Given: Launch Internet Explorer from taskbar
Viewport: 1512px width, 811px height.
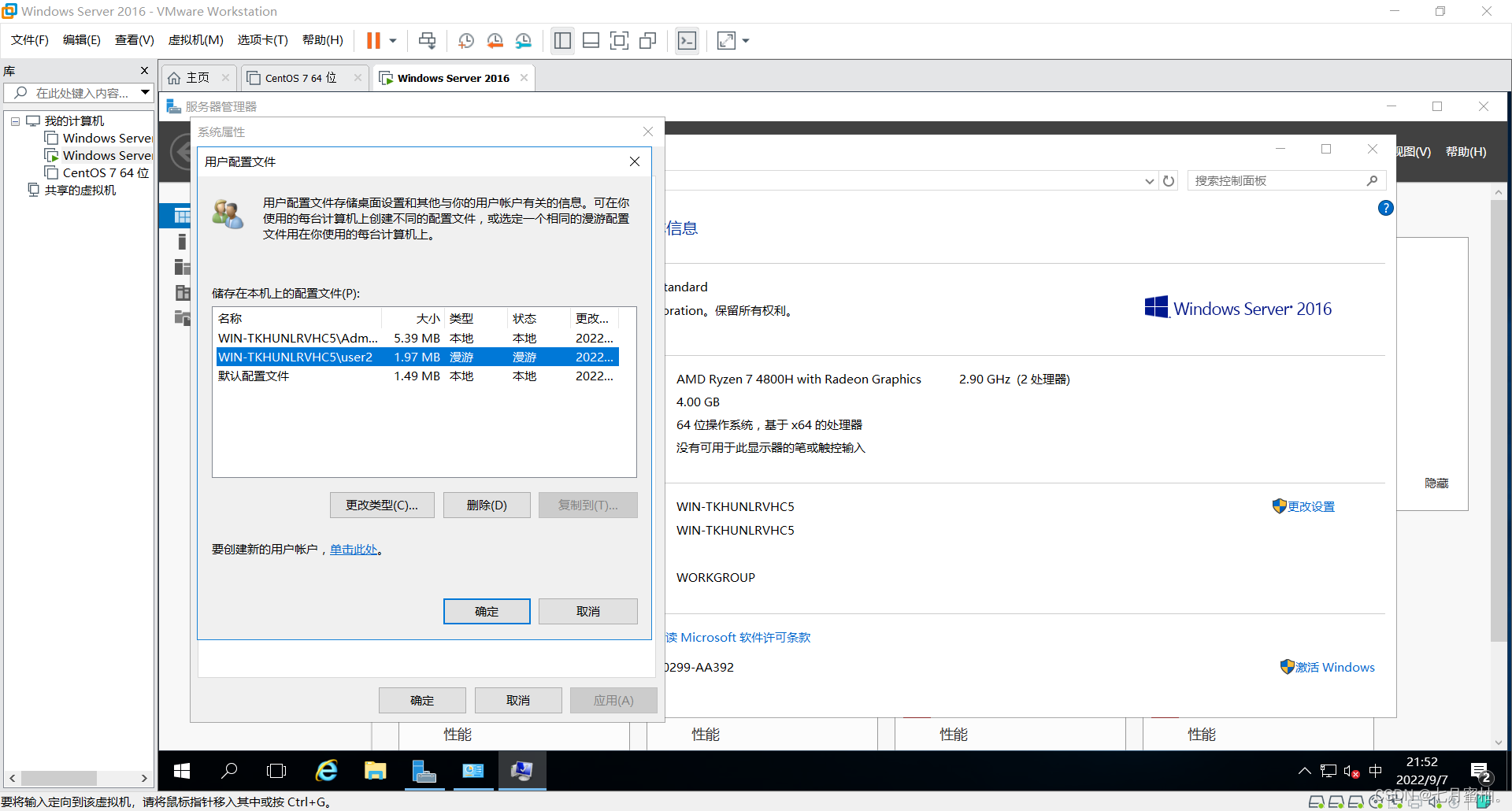Looking at the screenshot, I should click(x=327, y=772).
